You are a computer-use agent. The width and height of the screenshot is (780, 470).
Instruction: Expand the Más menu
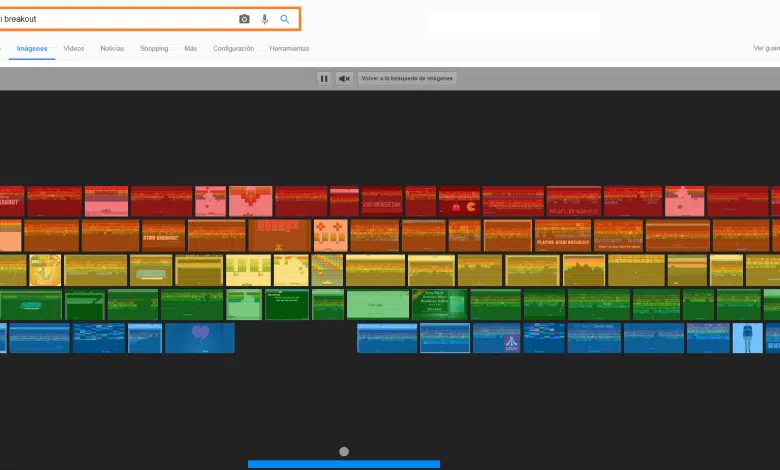[191, 49]
